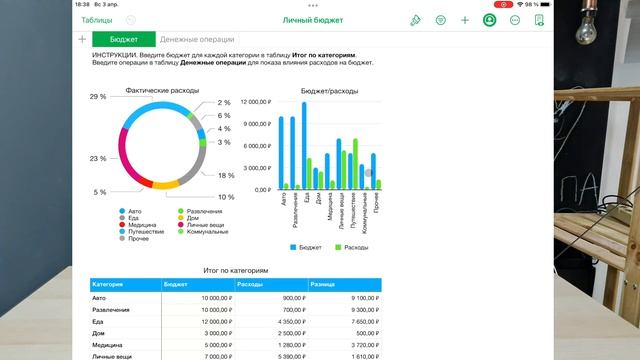Select the 700,00 ₽ expenses cell
This screenshot has height=360, width=640.
[271, 310]
